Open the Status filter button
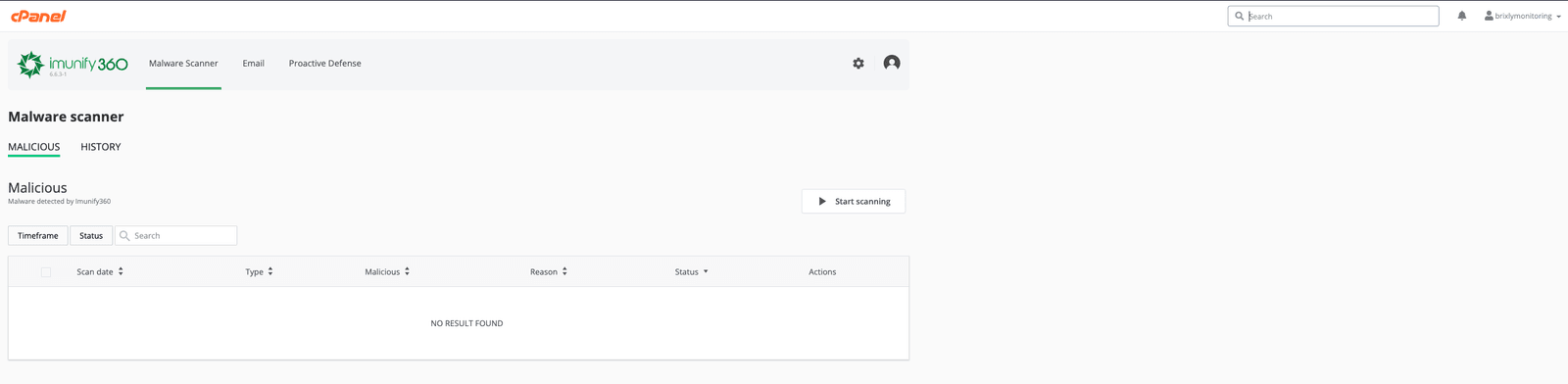Image resolution: width=1568 pixels, height=384 pixels. 91,236
